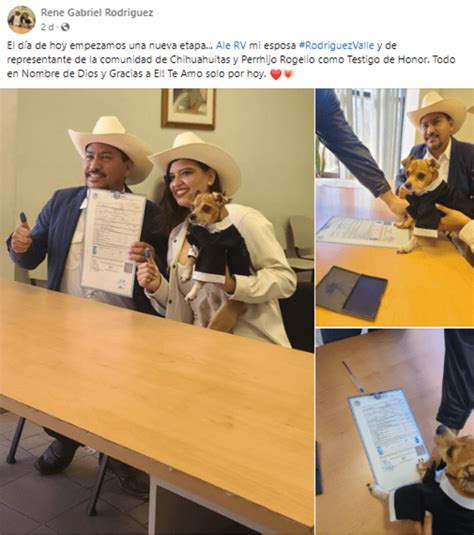Check the public globe privacy icon
Viewport: 474px width, 535px height.
pos(65,27)
